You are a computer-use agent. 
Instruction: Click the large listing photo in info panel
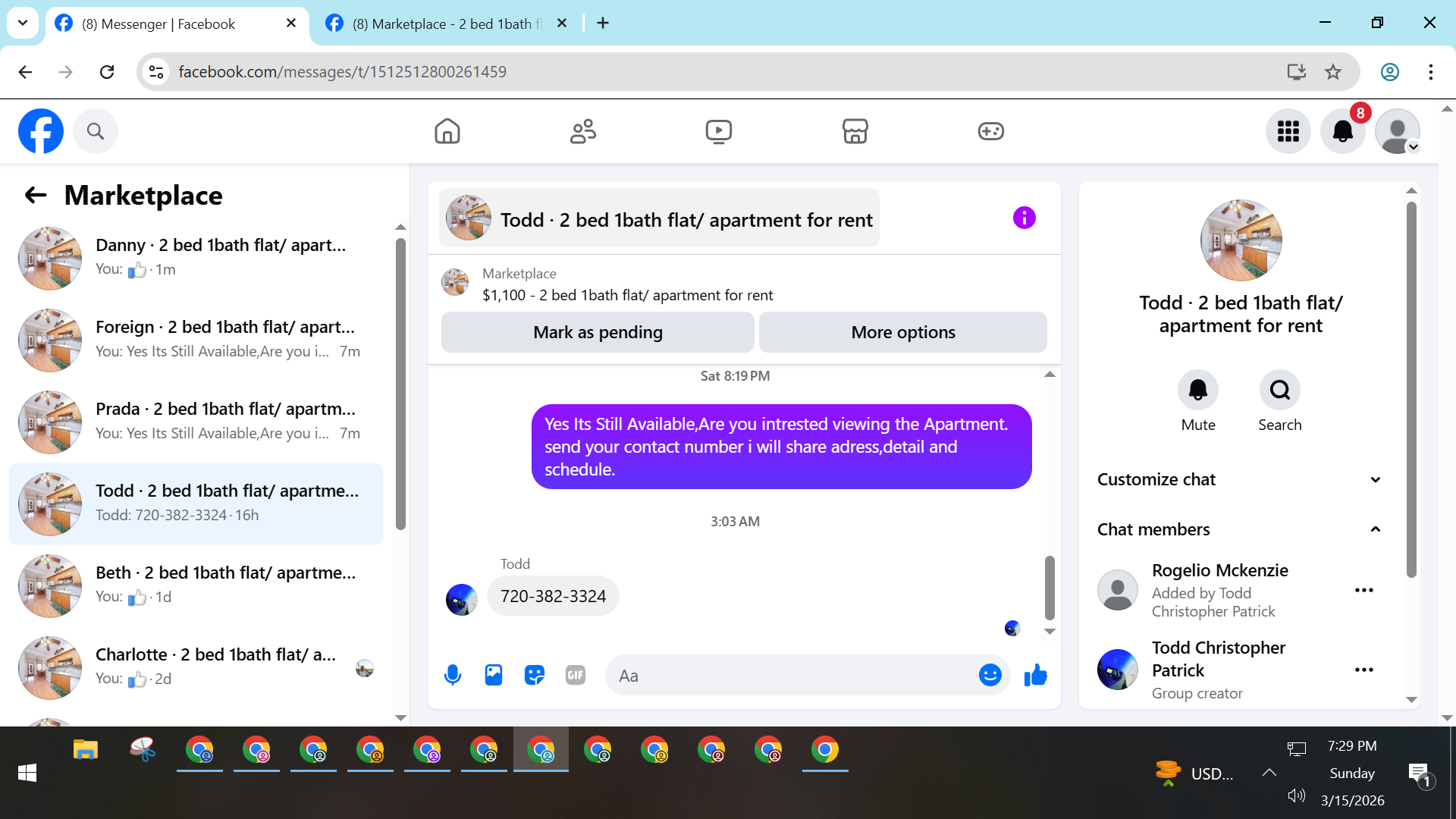(1241, 240)
